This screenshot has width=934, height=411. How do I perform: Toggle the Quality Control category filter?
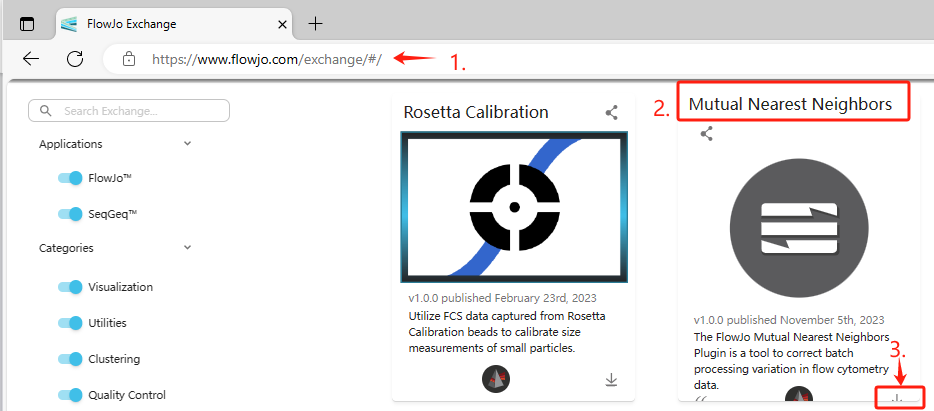pos(70,395)
